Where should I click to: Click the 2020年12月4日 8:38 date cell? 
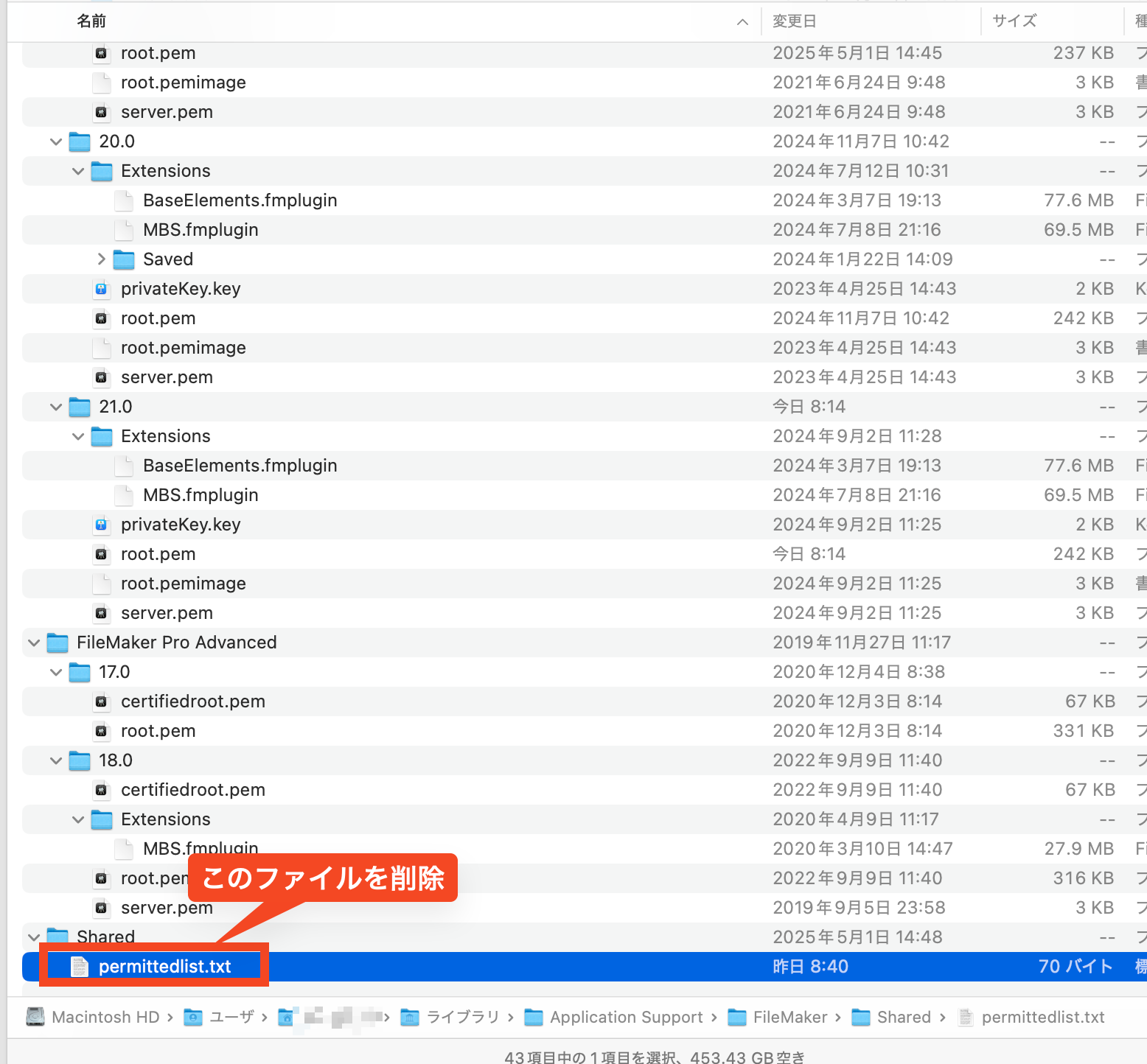point(859,672)
